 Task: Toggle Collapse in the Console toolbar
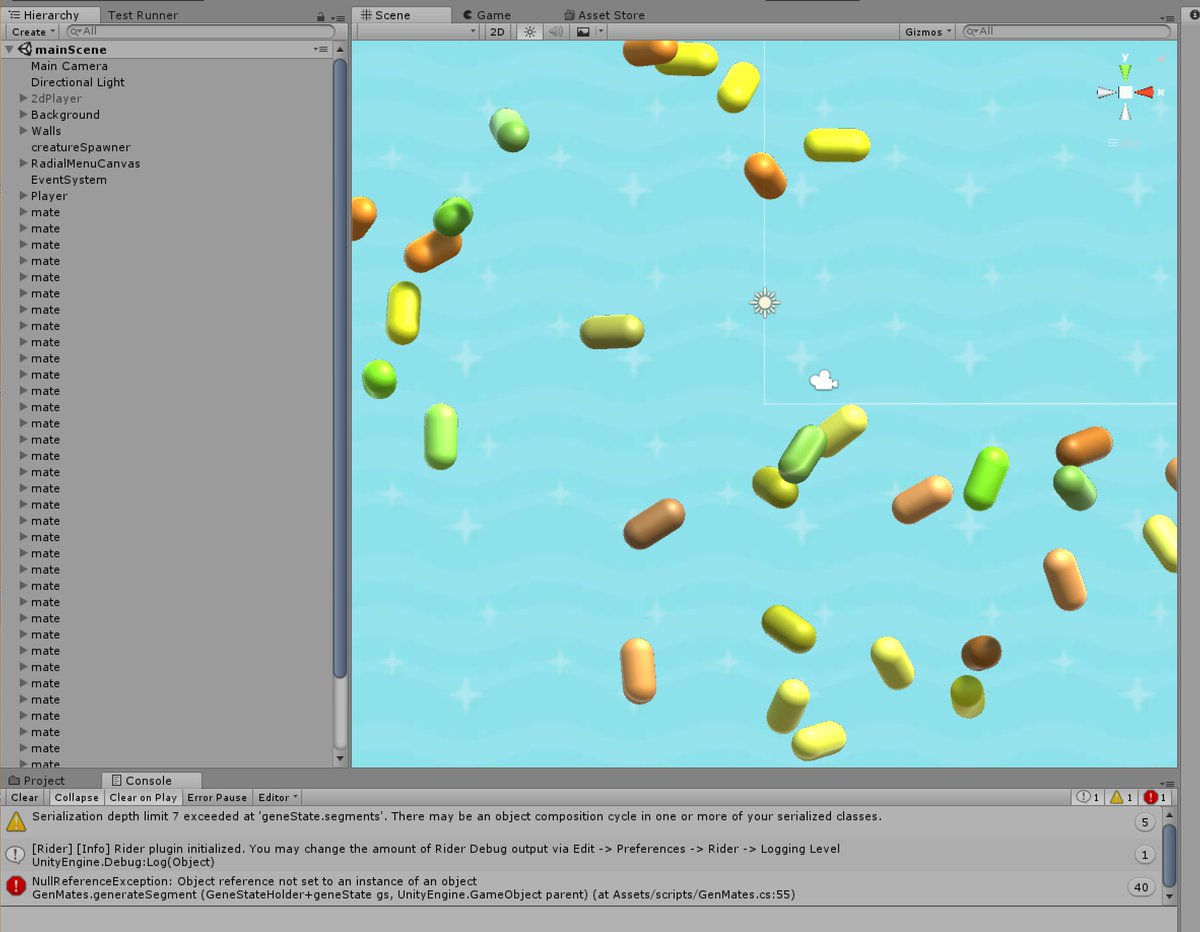(75, 797)
